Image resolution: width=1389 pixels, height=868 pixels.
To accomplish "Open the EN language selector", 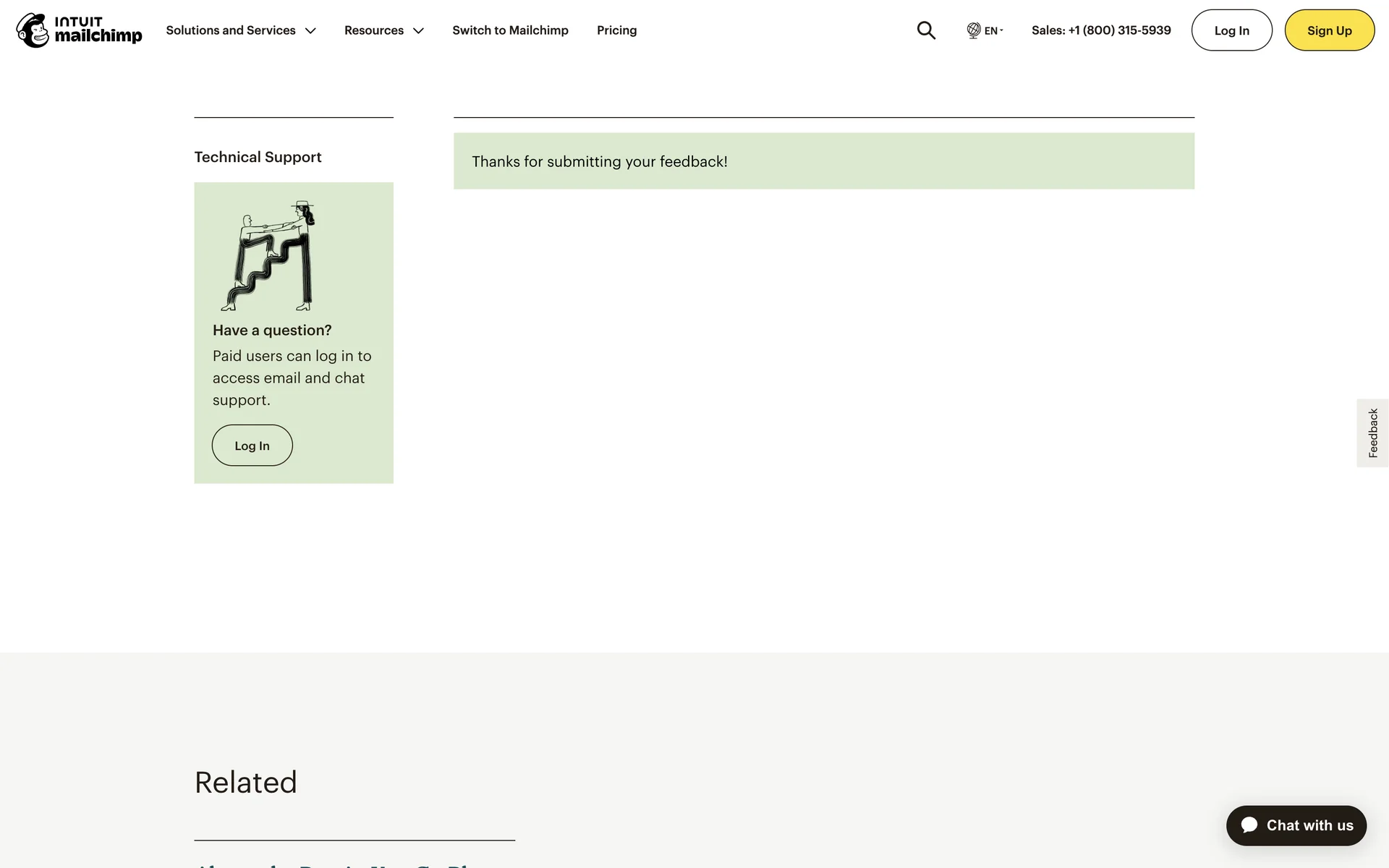I will (993, 30).
